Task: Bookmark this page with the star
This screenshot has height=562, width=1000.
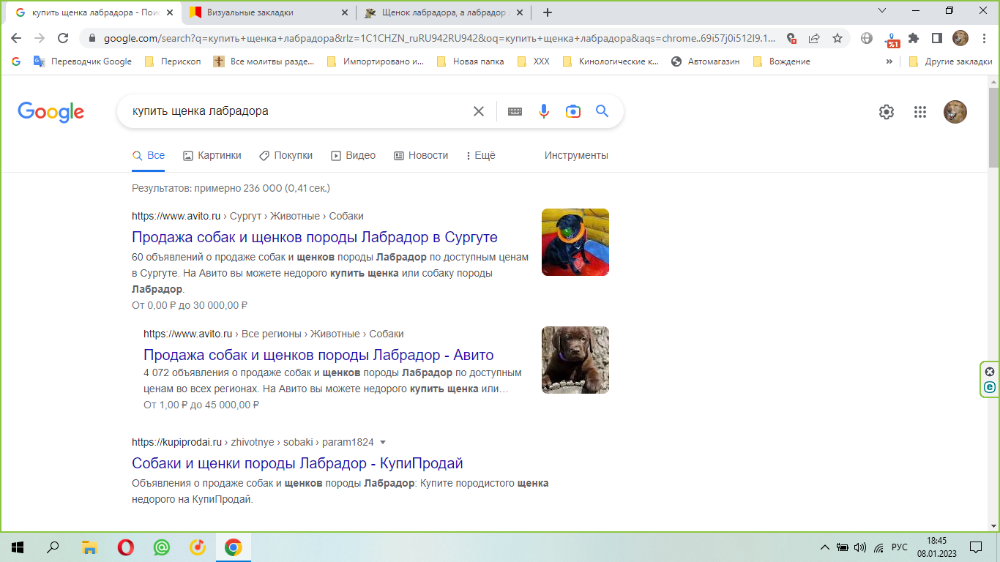Action: (x=837, y=38)
